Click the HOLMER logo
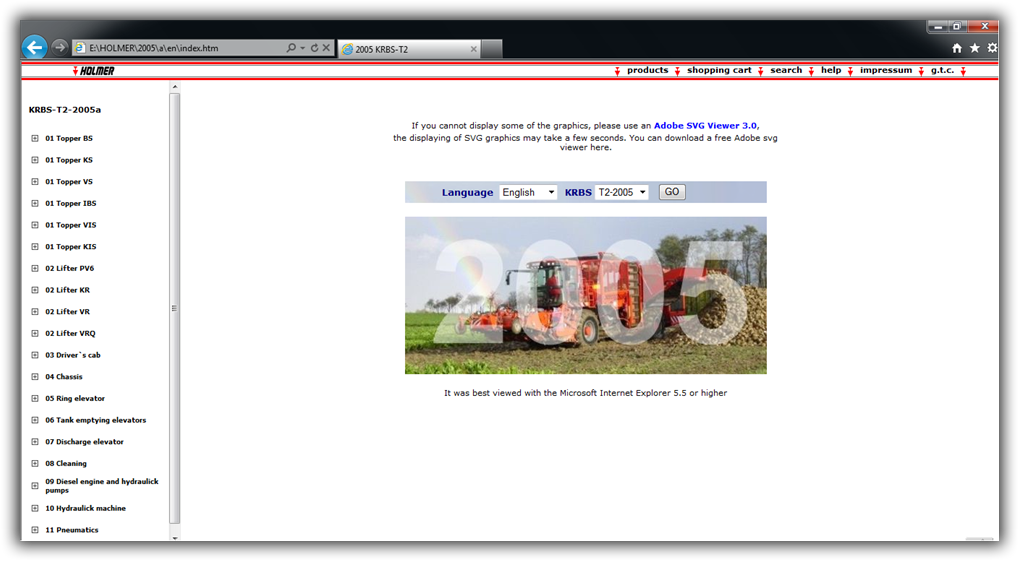 pyautogui.click(x=93, y=71)
